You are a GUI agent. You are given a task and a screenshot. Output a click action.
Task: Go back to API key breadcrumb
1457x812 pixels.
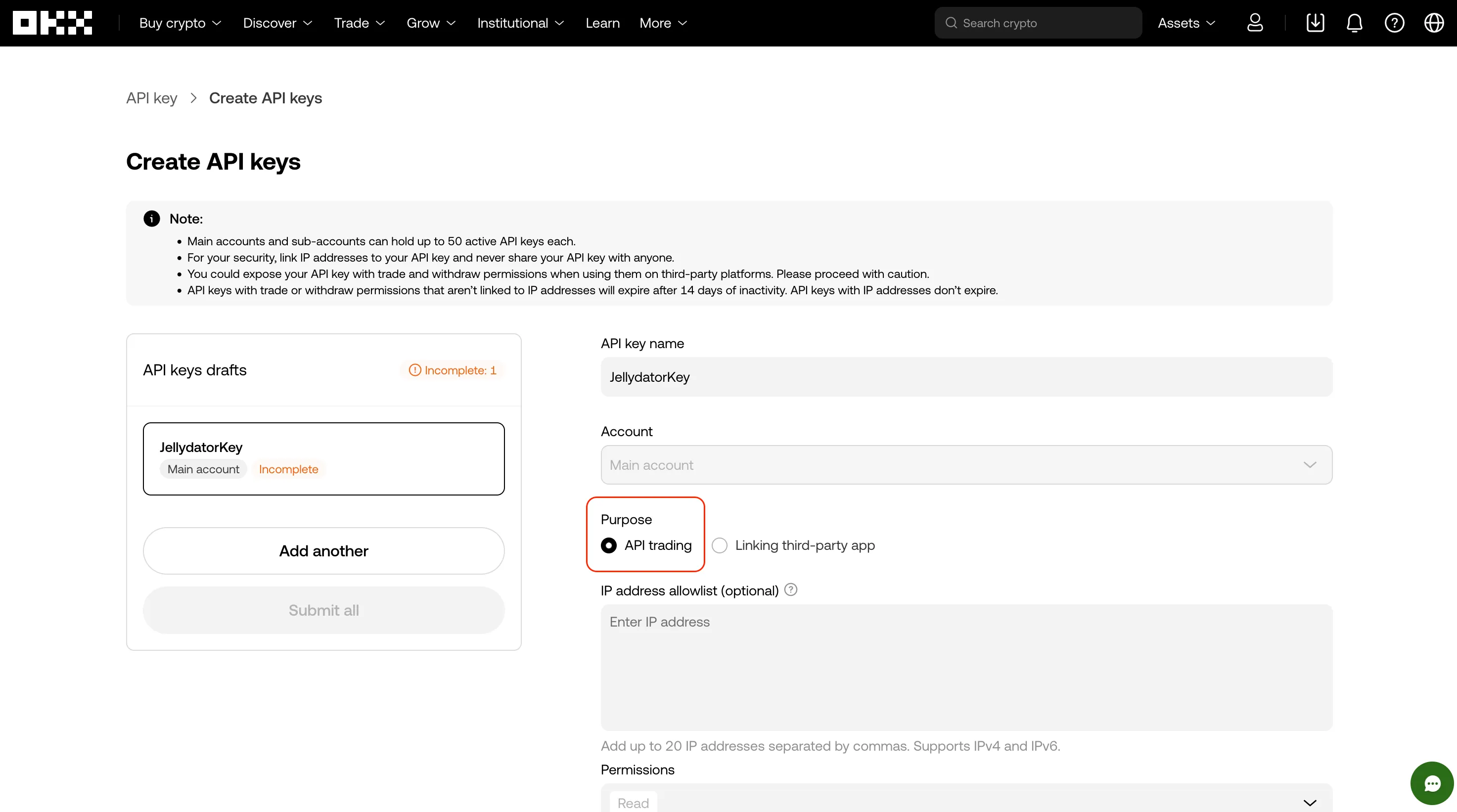click(x=151, y=98)
